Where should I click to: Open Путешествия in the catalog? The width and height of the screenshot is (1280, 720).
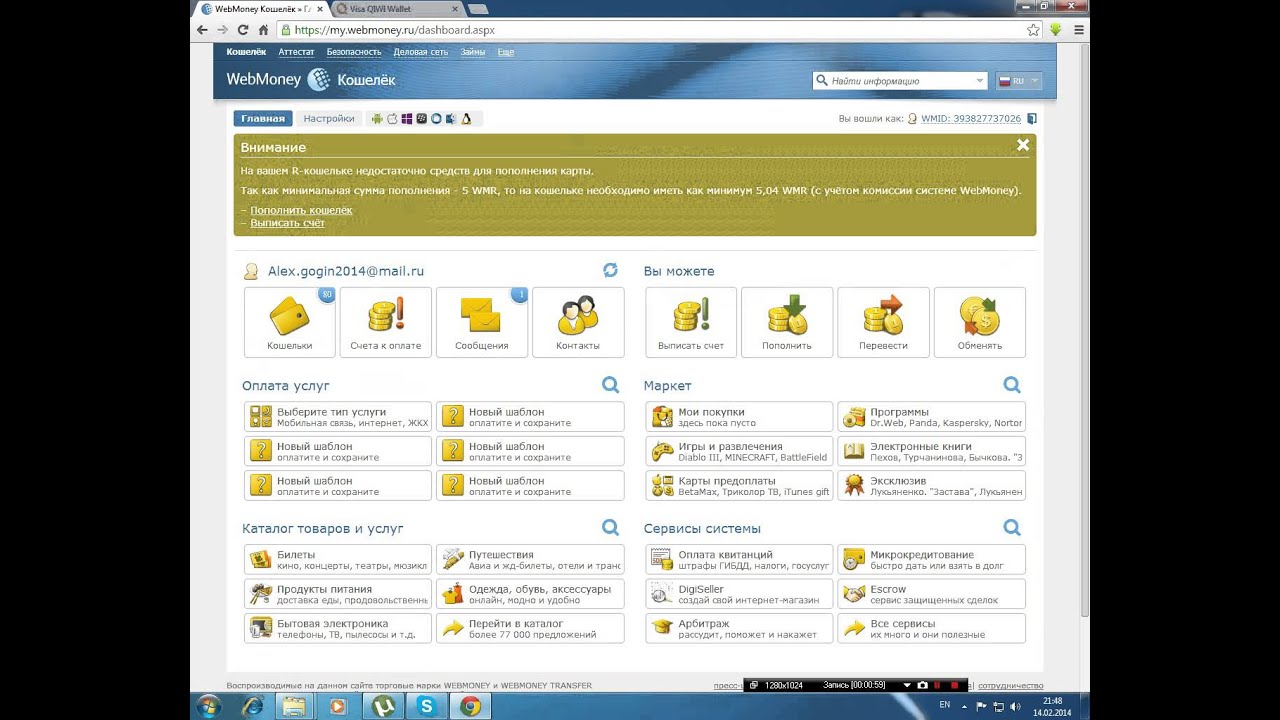tap(530, 559)
